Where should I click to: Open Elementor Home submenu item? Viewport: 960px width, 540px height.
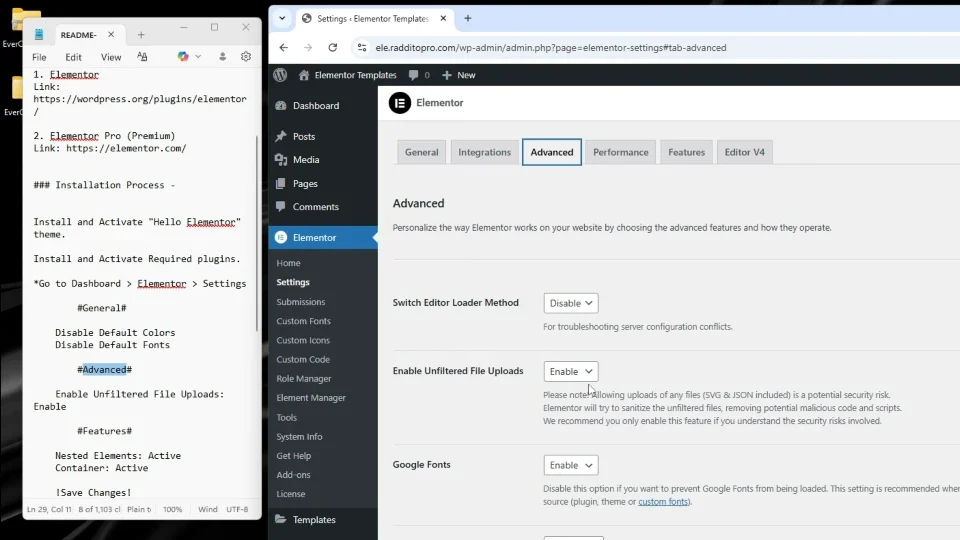pyautogui.click(x=288, y=263)
